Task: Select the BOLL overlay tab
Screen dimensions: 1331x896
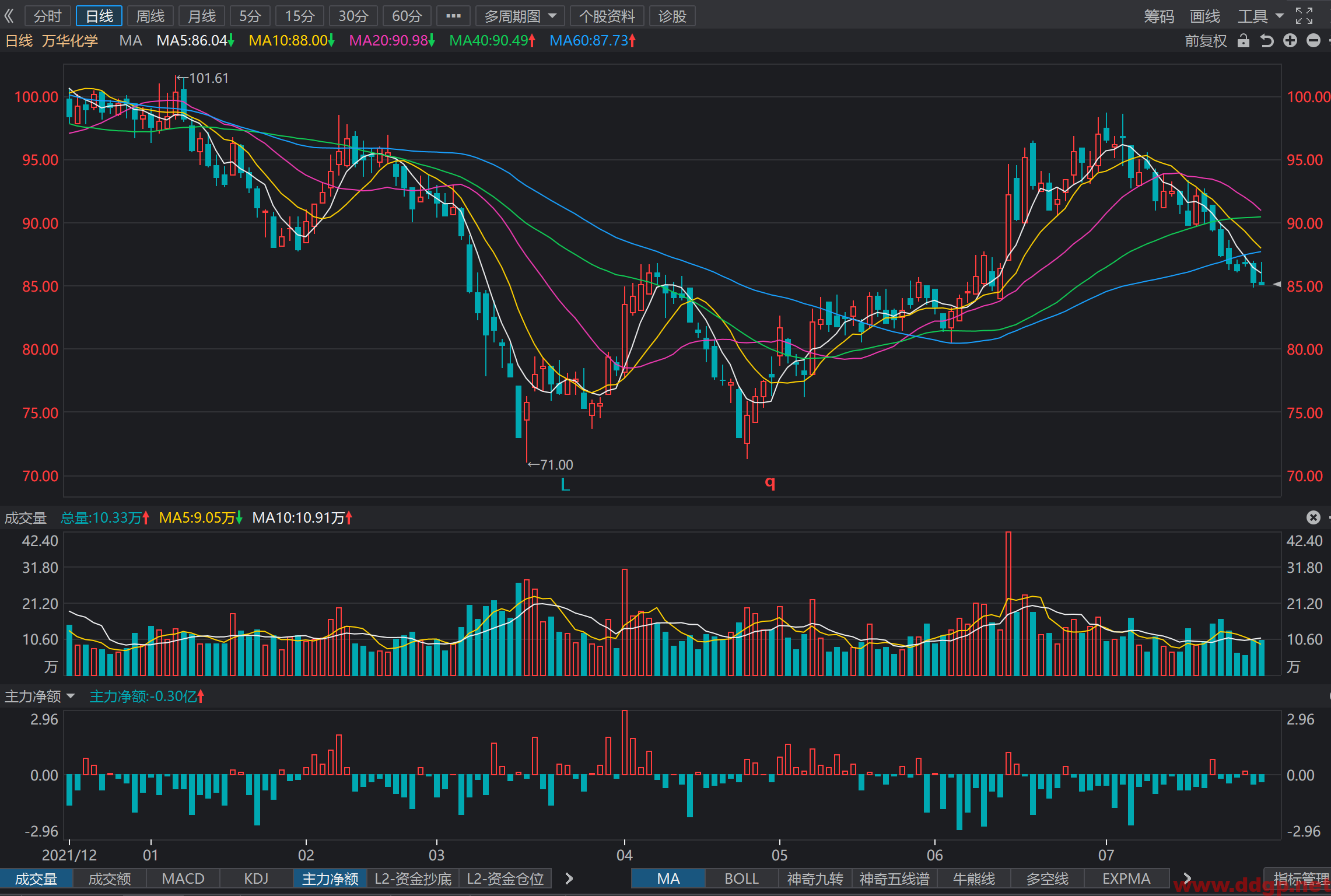Action: tap(742, 878)
